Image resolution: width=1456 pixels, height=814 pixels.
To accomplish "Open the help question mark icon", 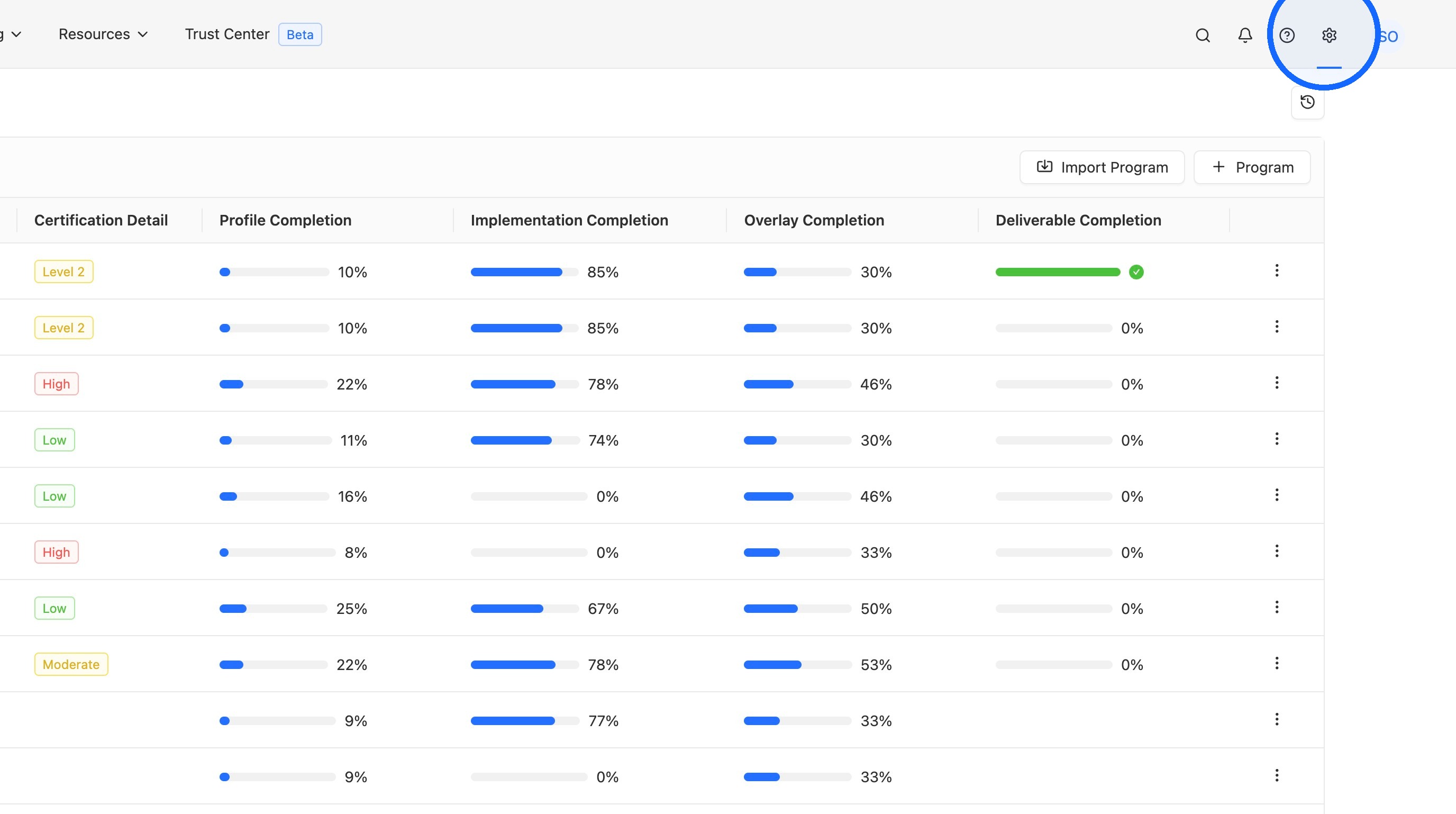I will click(1287, 35).
